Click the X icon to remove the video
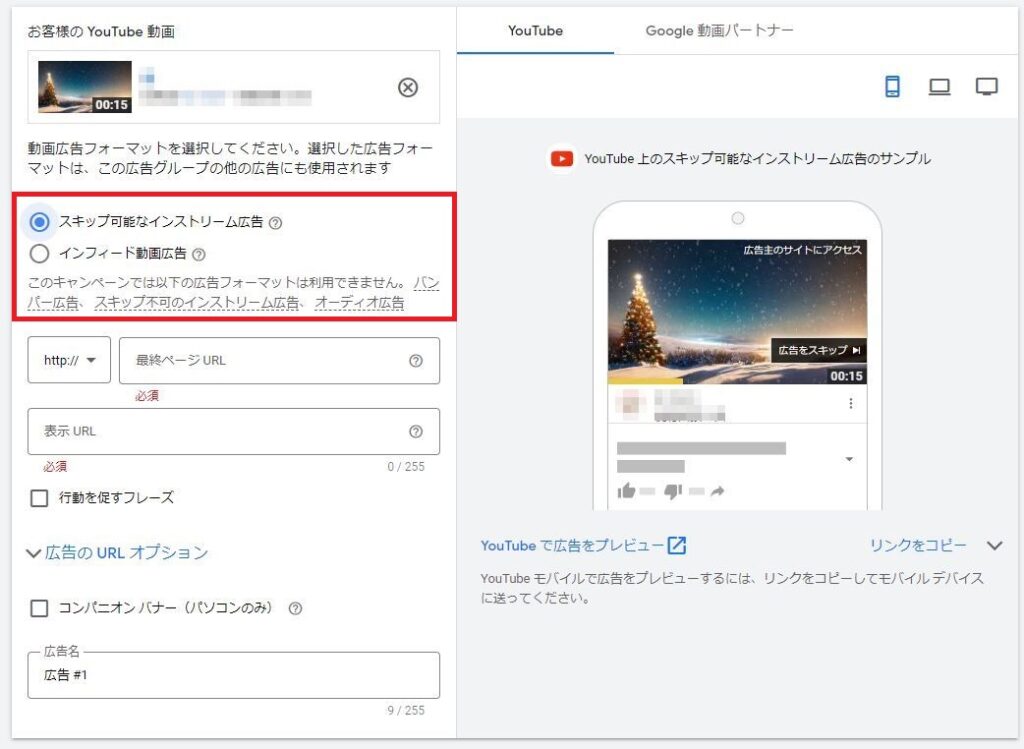1024x749 pixels. pos(408,88)
